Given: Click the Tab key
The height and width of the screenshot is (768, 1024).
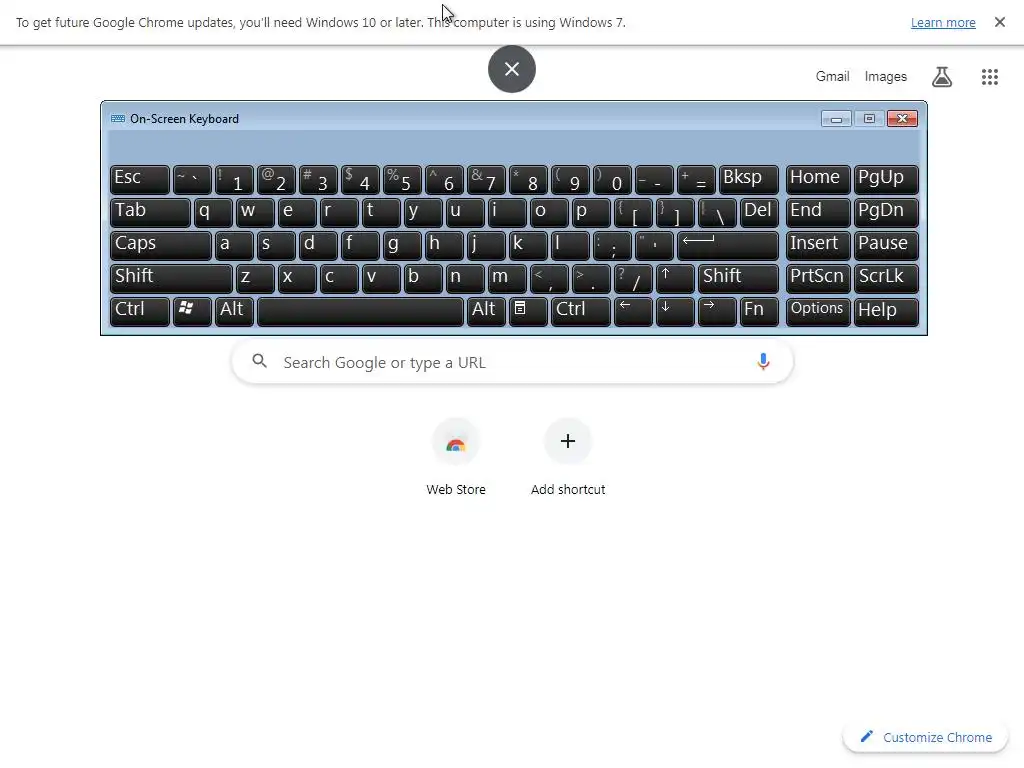Looking at the screenshot, I should pos(150,212).
